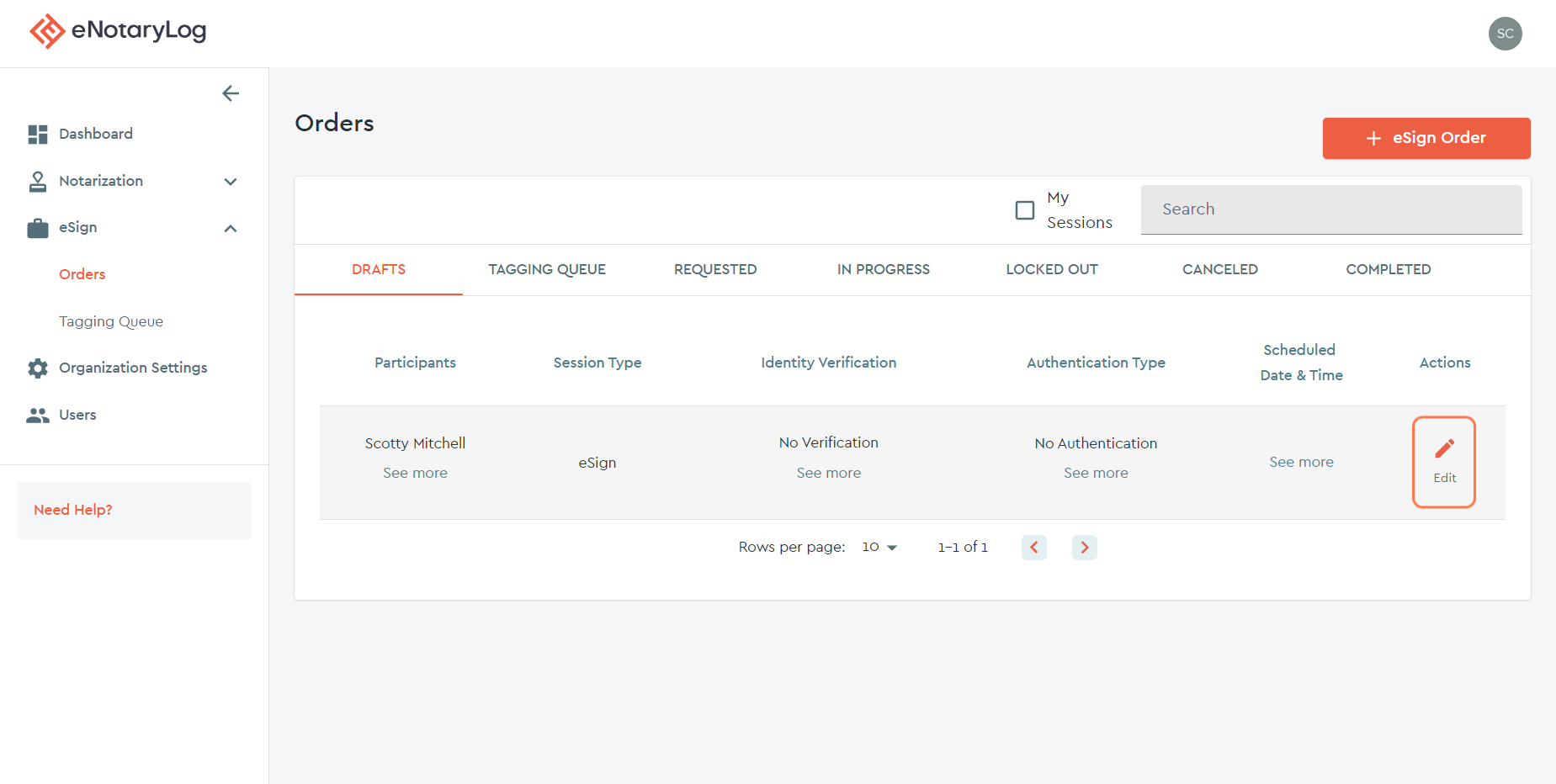Open Users from the sidebar

point(77,415)
